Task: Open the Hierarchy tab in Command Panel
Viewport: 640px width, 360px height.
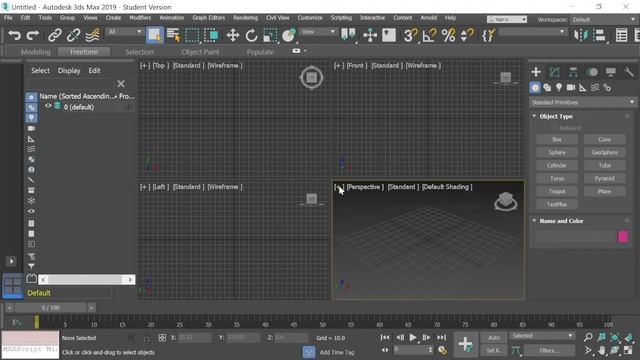Action: (573, 72)
